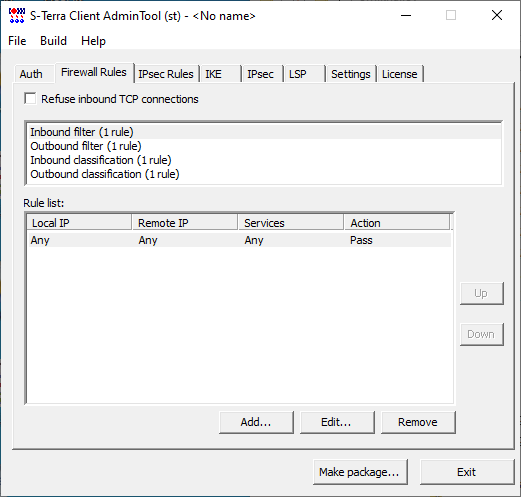Open the Build menu
This screenshot has width=521, height=497.
(x=53, y=41)
